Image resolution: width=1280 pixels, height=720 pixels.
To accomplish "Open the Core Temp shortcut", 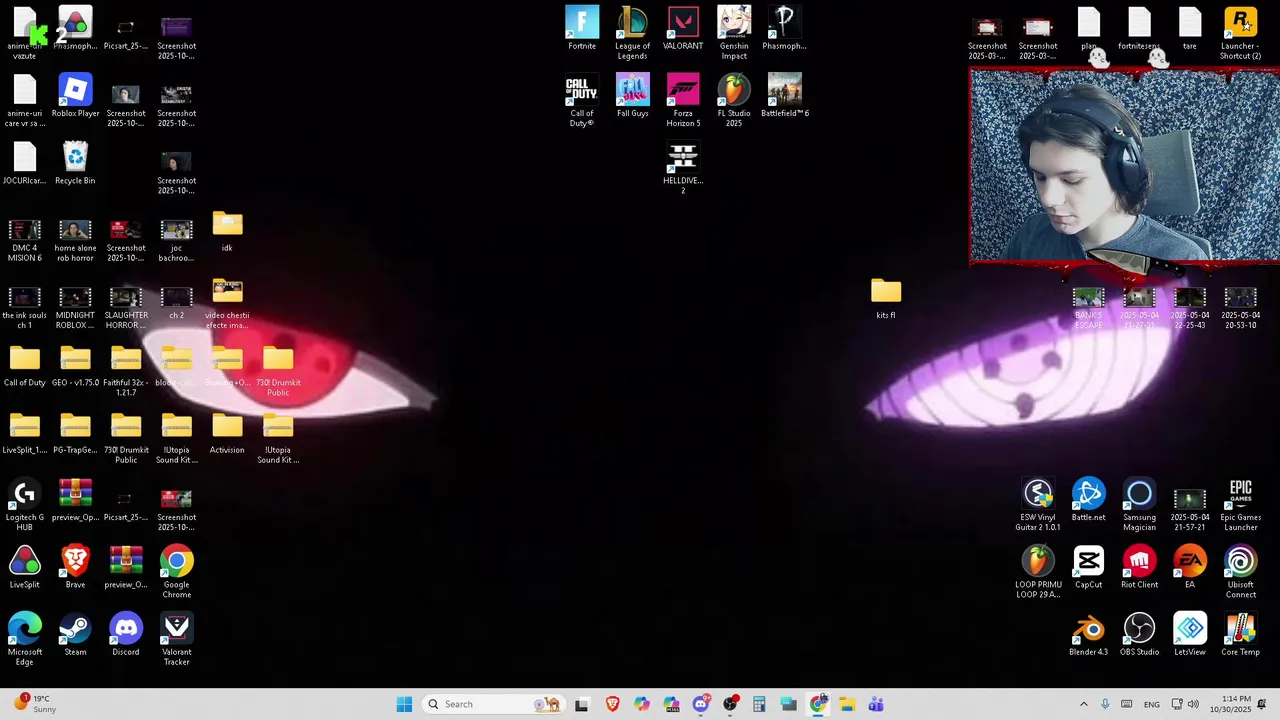I will pos(1240,635).
